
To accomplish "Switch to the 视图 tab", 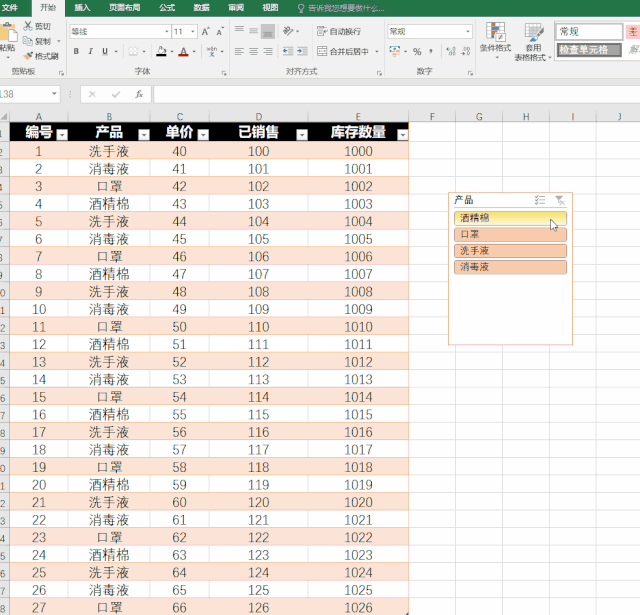I will [270, 7].
